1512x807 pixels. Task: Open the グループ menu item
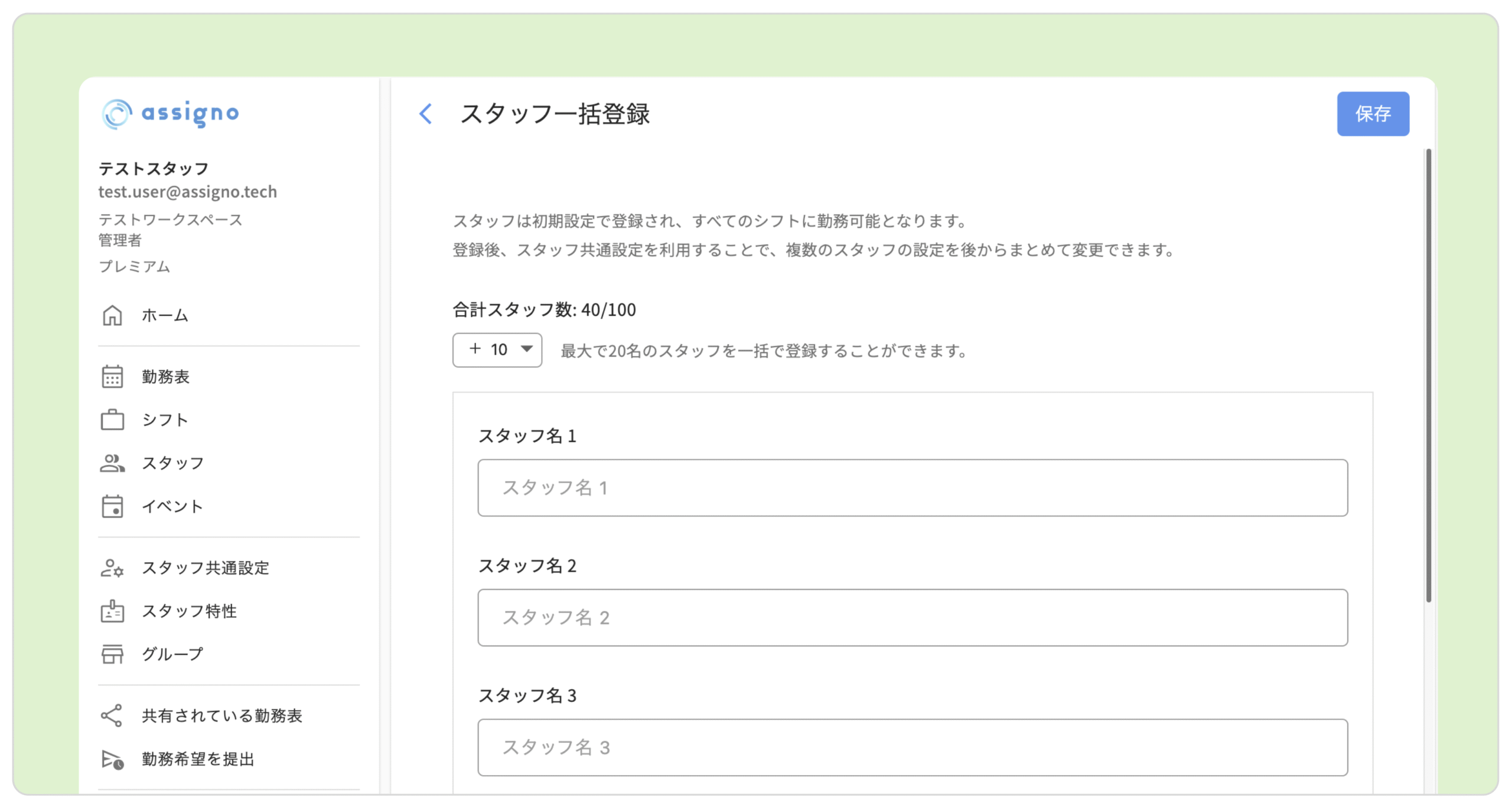point(172,654)
